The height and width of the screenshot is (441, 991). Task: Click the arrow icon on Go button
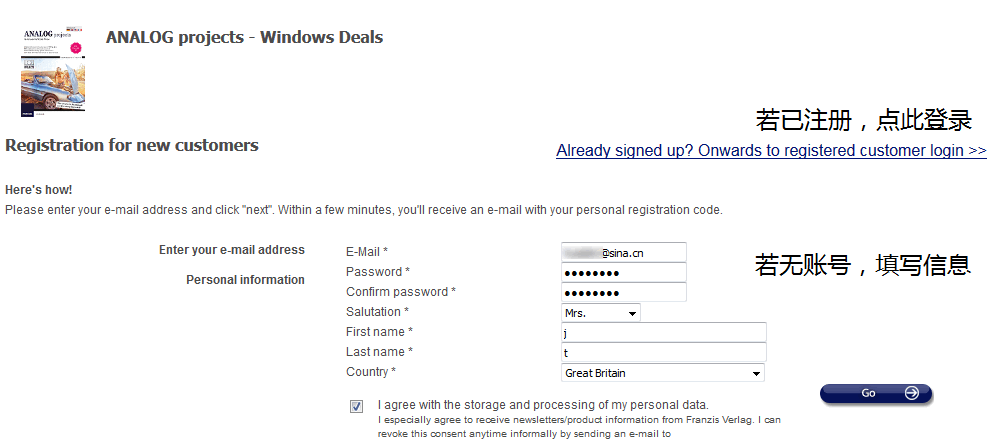(x=911, y=394)
